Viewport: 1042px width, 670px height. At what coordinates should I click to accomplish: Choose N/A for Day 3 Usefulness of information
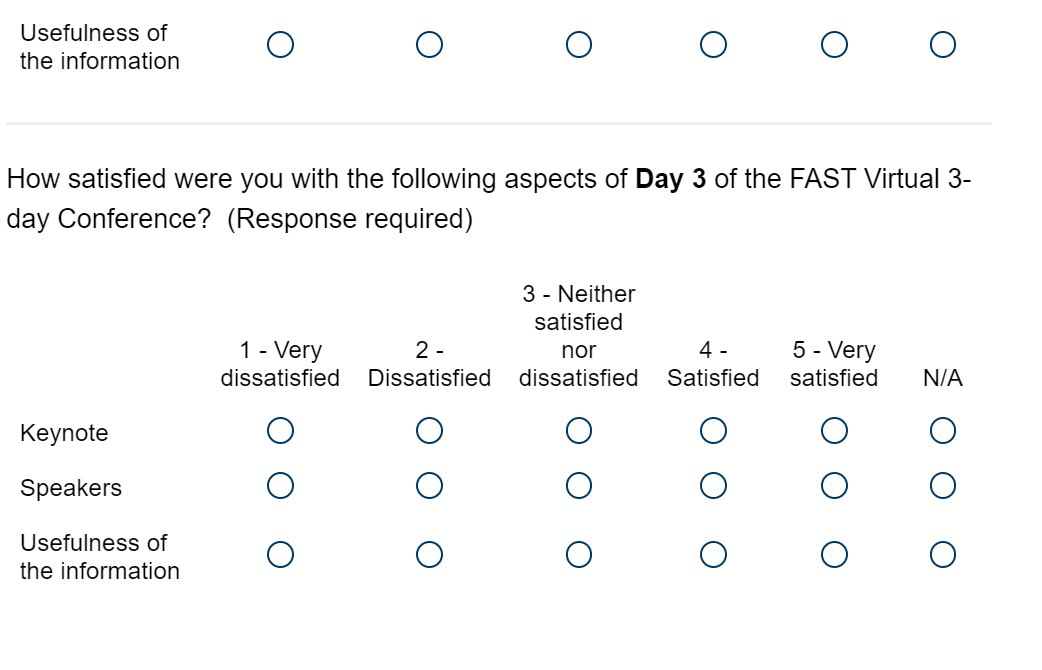click(x=942, y=554)
